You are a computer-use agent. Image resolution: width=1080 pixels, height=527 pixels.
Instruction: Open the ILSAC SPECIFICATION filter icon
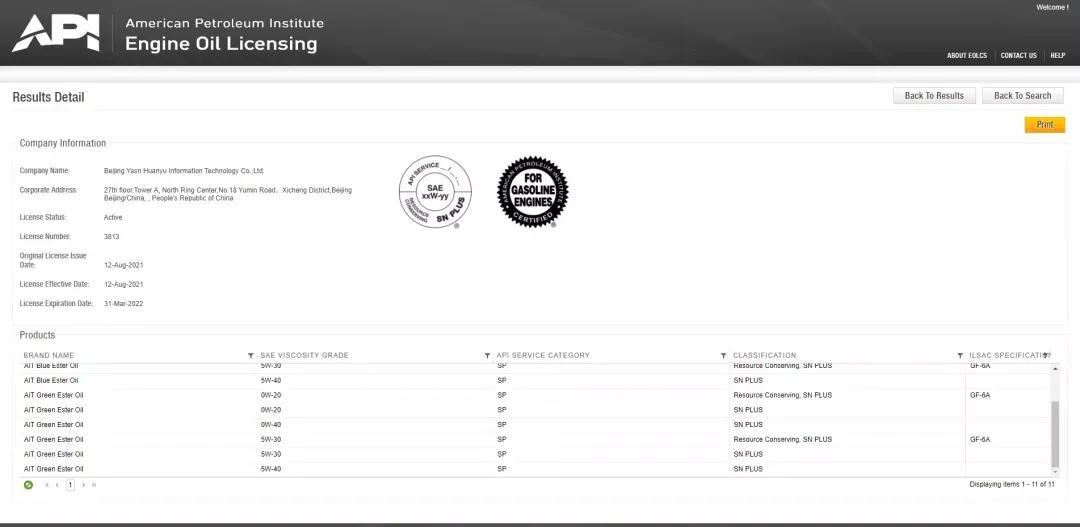1046,355
